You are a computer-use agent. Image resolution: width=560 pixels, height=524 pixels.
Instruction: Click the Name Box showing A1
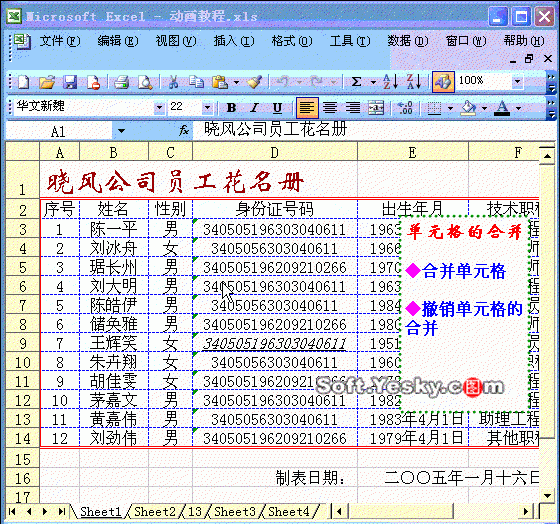point(59,131)
